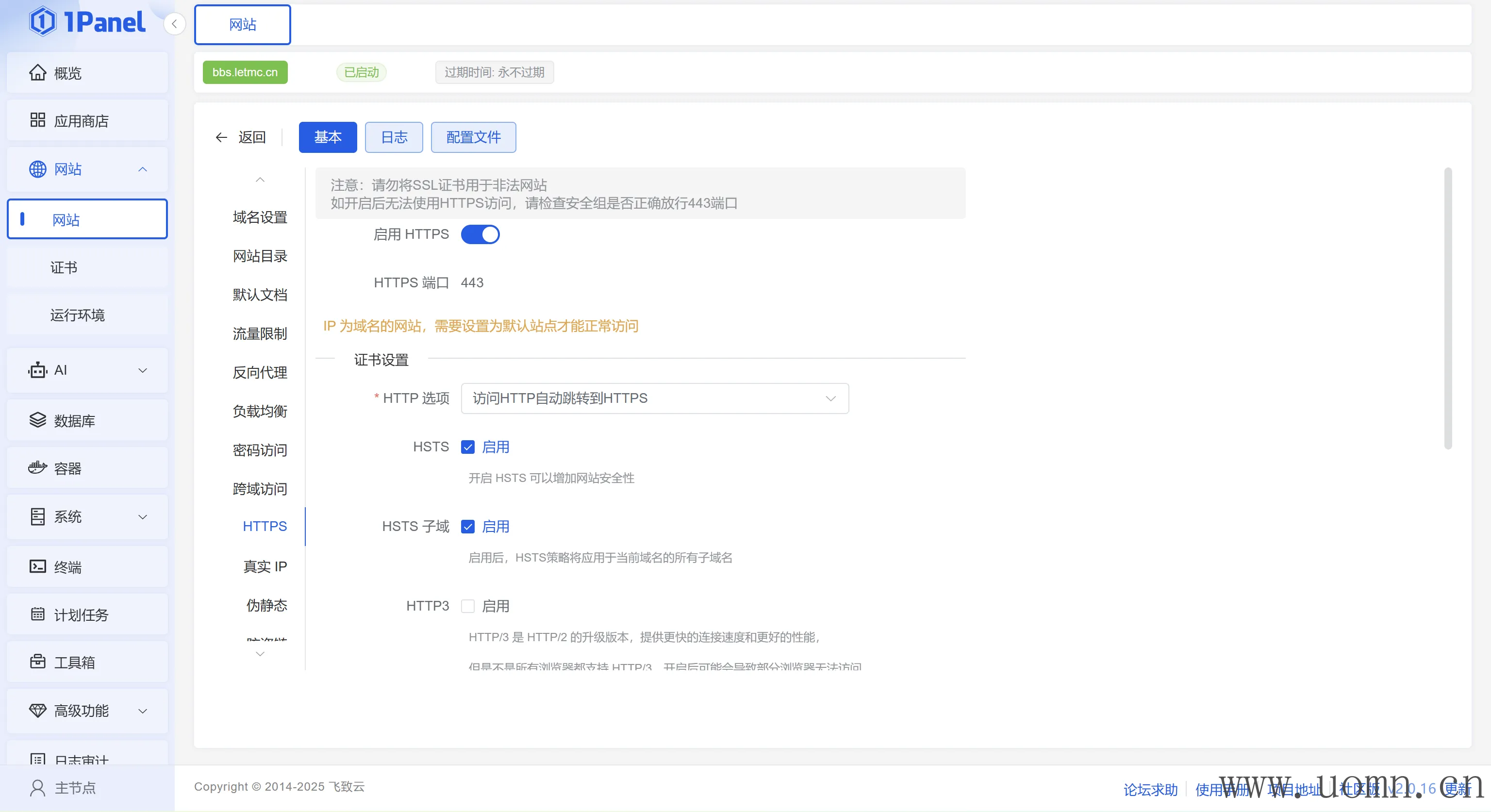Open the HTTP 选项 dropdown
This screenshot has width=1491, height=812.
click(x=654, y=398)
